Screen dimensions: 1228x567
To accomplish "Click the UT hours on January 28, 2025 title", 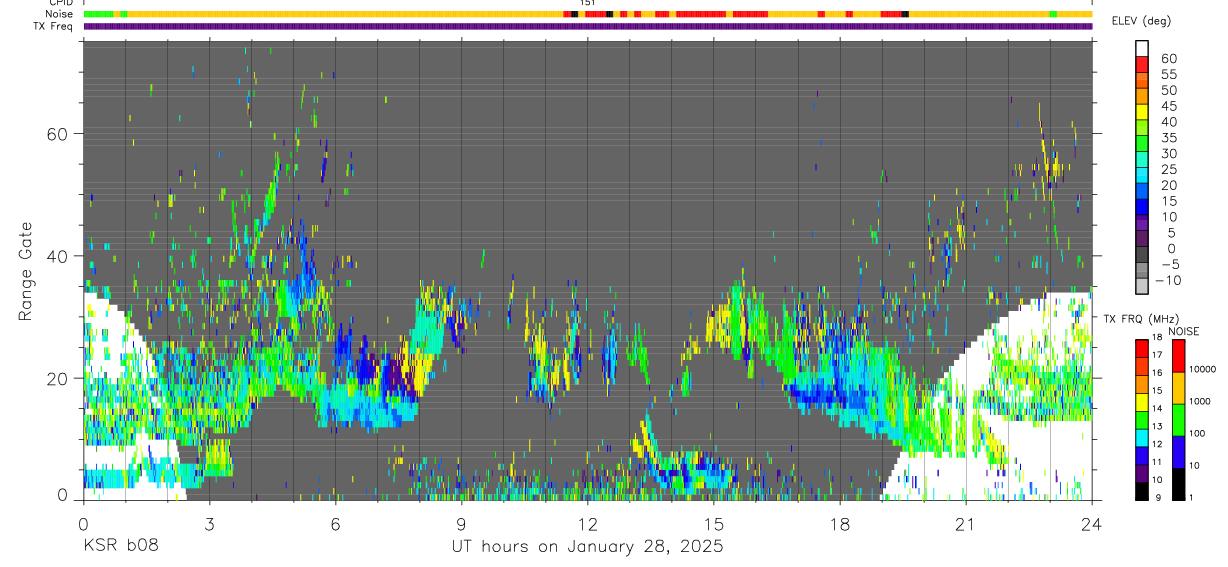I will (587, 548).
